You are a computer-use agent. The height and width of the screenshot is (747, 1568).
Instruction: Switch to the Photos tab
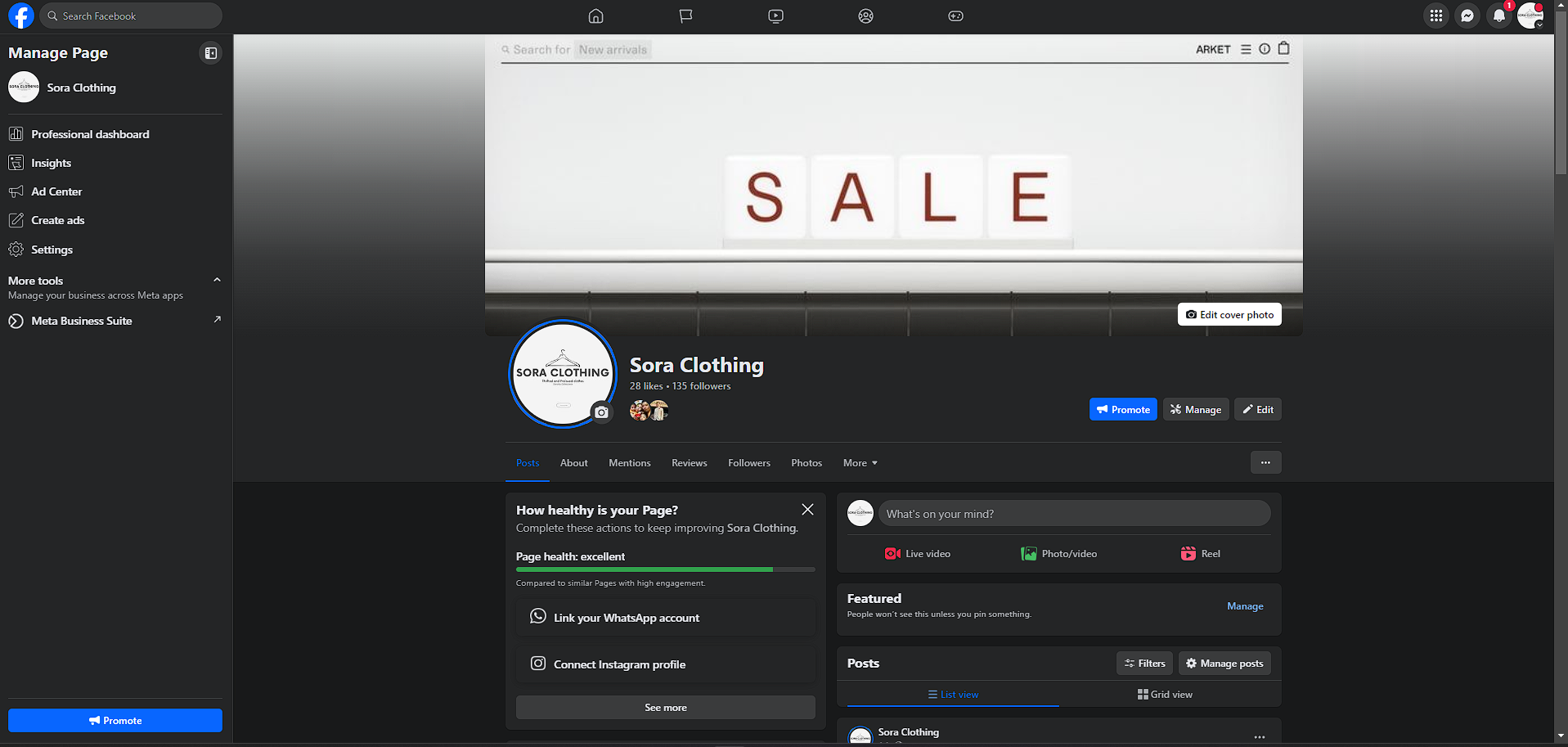tap(806, 463)
